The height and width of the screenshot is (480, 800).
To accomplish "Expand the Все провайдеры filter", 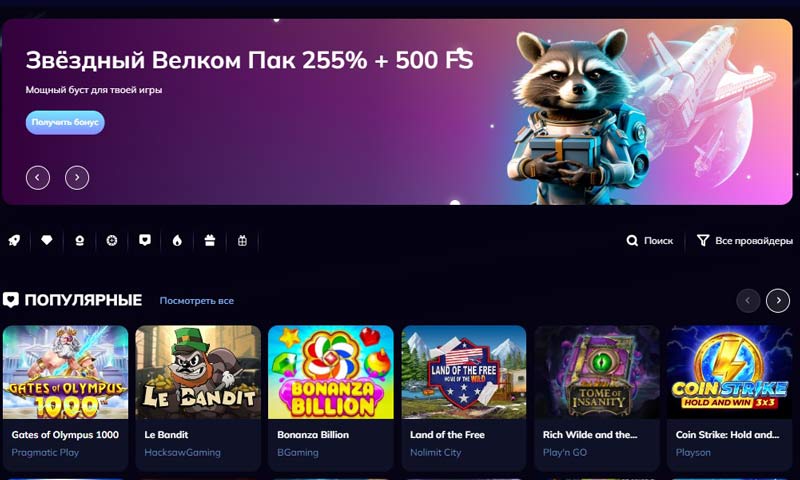I will [745, 241].
